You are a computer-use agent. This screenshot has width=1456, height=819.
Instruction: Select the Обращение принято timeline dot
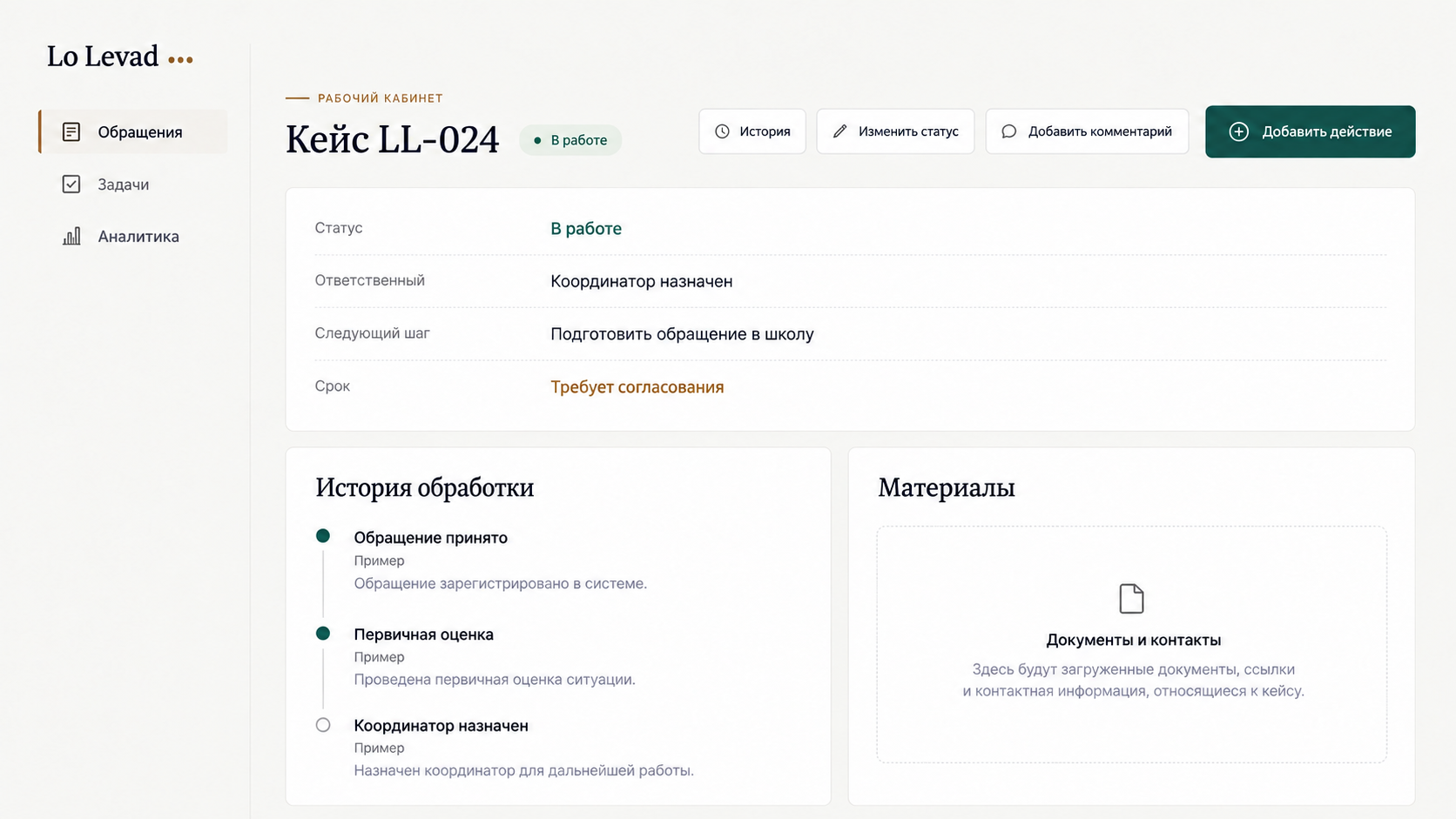pos(323,536)
